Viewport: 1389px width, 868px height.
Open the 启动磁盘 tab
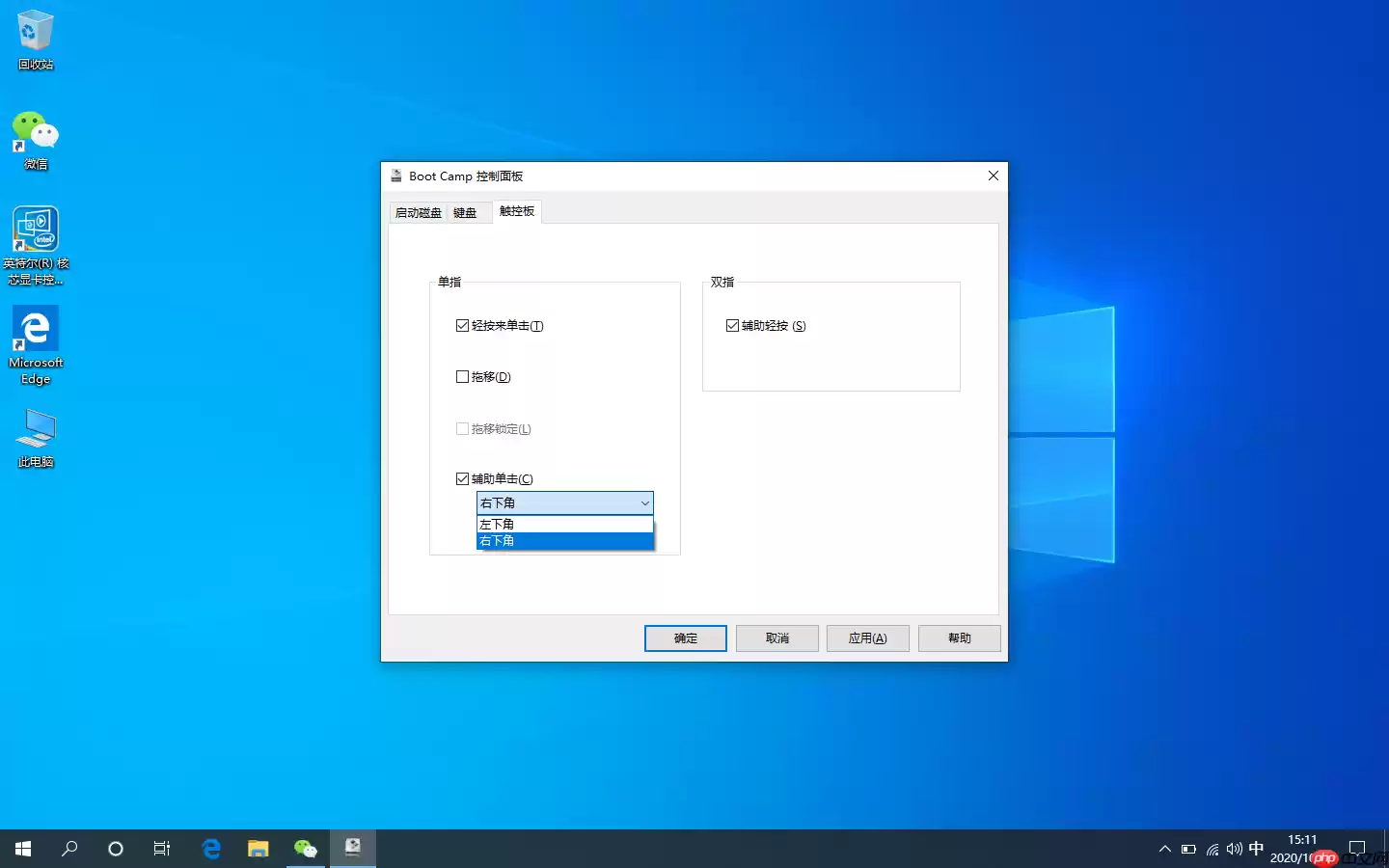coord(417,212)
